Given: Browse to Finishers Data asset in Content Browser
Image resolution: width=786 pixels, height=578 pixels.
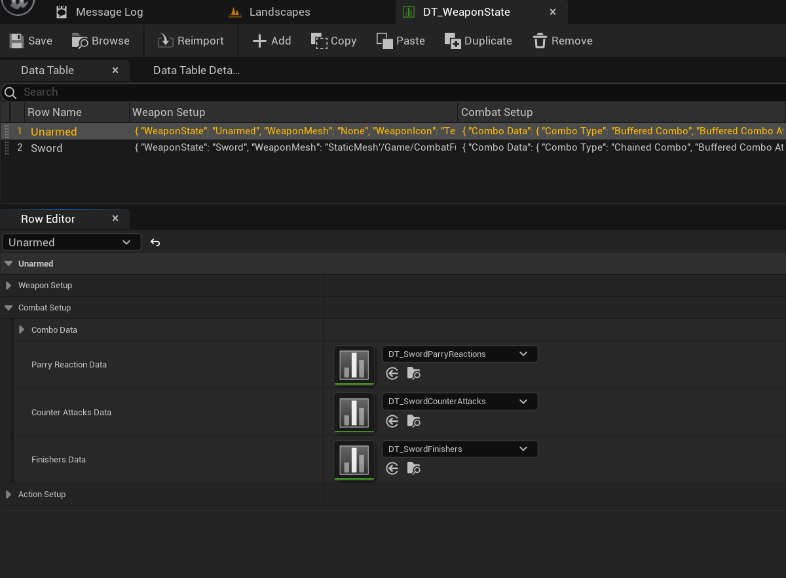Looking at the screenshot, I should 413,469.
